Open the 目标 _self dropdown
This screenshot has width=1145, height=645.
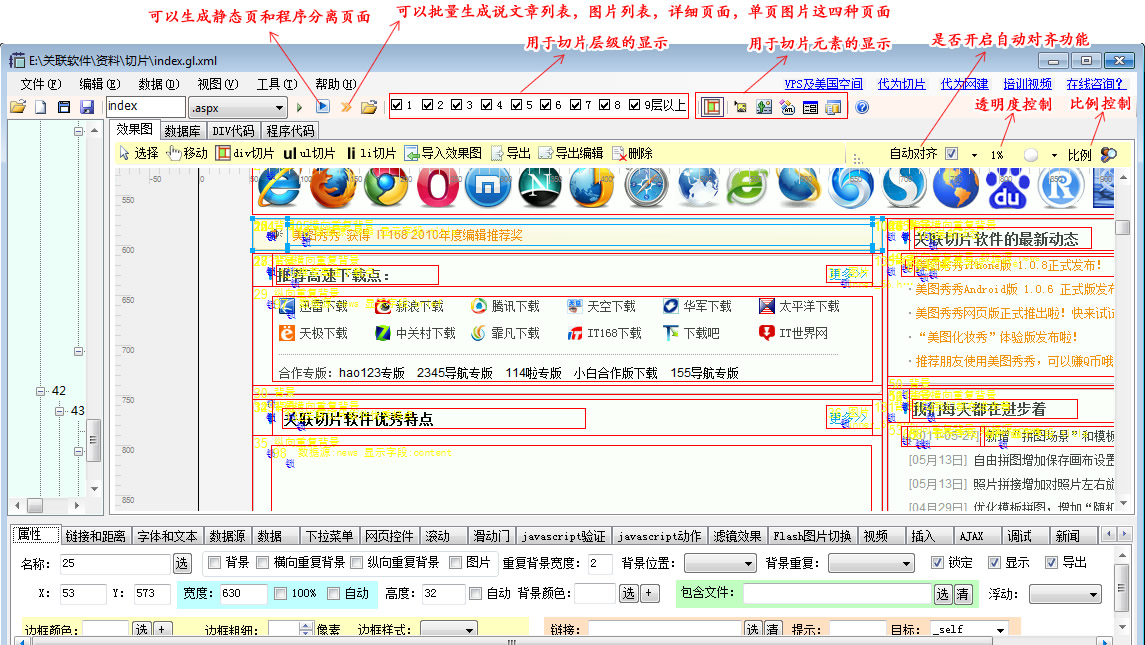click(969, 630)
